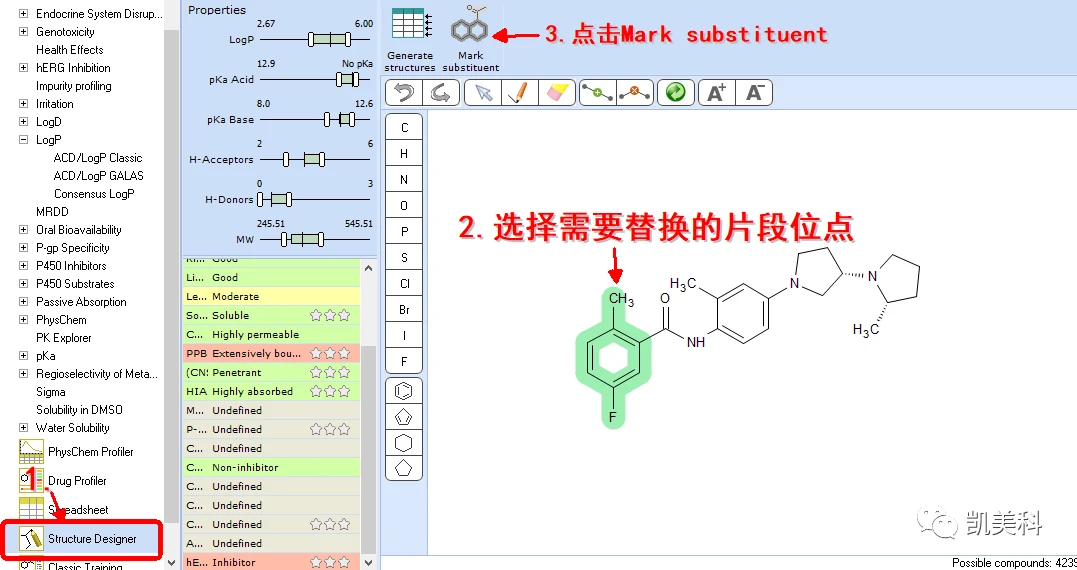Select ACD/LogP Classic in tree
The image size is (1077, 570).
click(x=98, y=158)
